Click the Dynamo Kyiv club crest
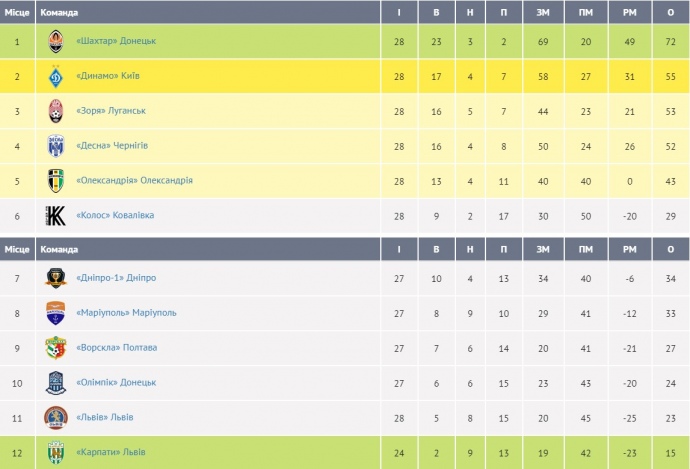 [x=56, y=76]
